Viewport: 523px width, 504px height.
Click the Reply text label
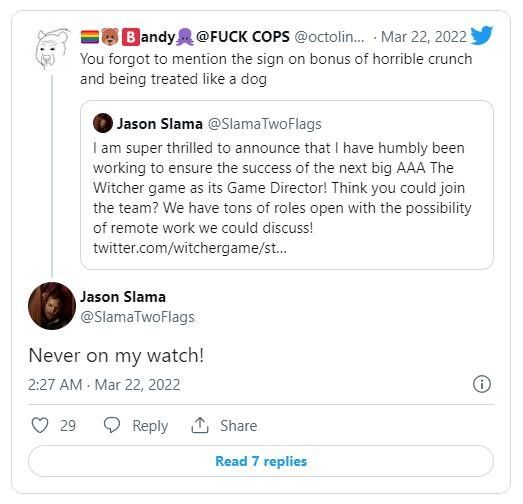pos(150,426)
